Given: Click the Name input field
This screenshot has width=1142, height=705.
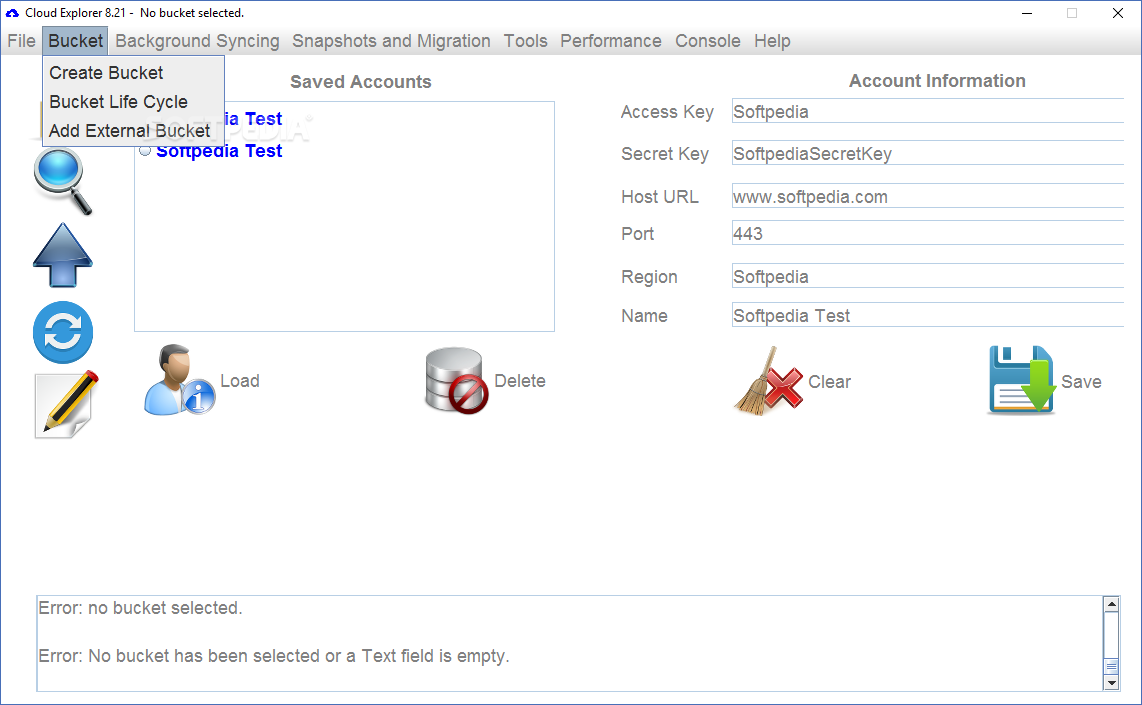Looking at the screenshot, I should pos(928,315).
